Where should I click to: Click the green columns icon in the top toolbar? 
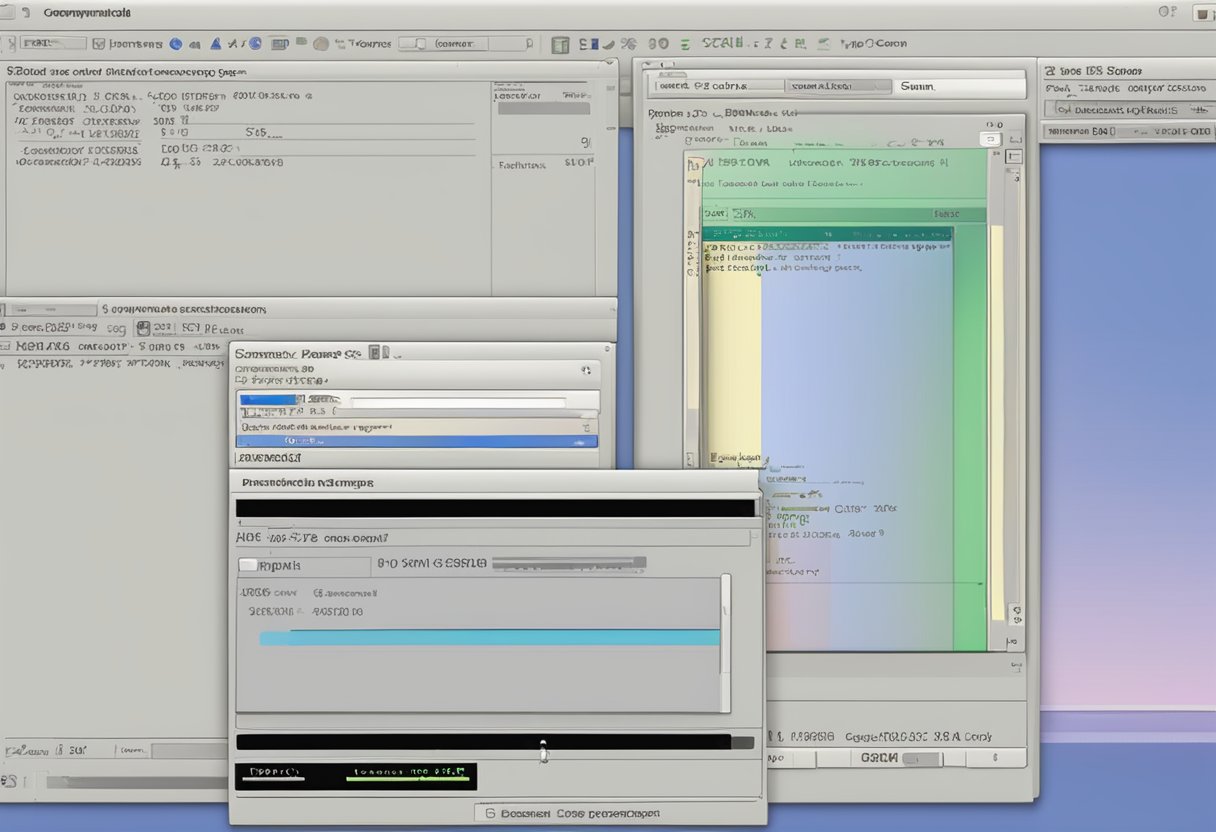(x=560, y=44)
